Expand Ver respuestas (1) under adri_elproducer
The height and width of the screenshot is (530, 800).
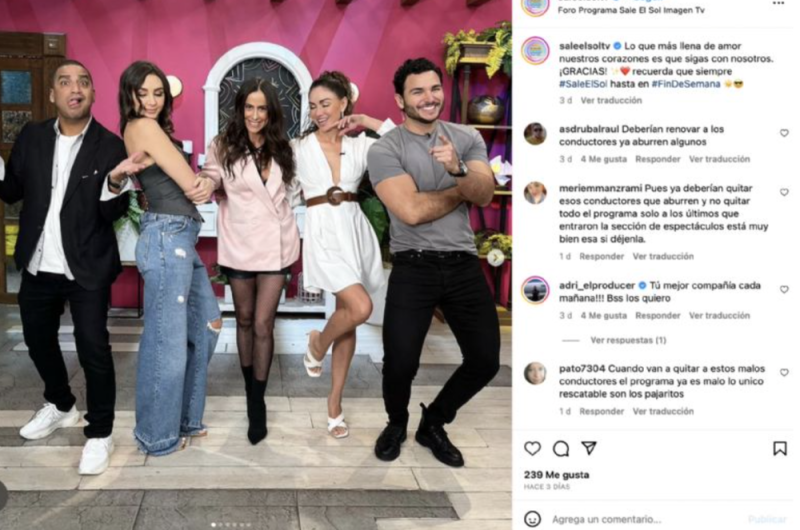click(628, 340)
